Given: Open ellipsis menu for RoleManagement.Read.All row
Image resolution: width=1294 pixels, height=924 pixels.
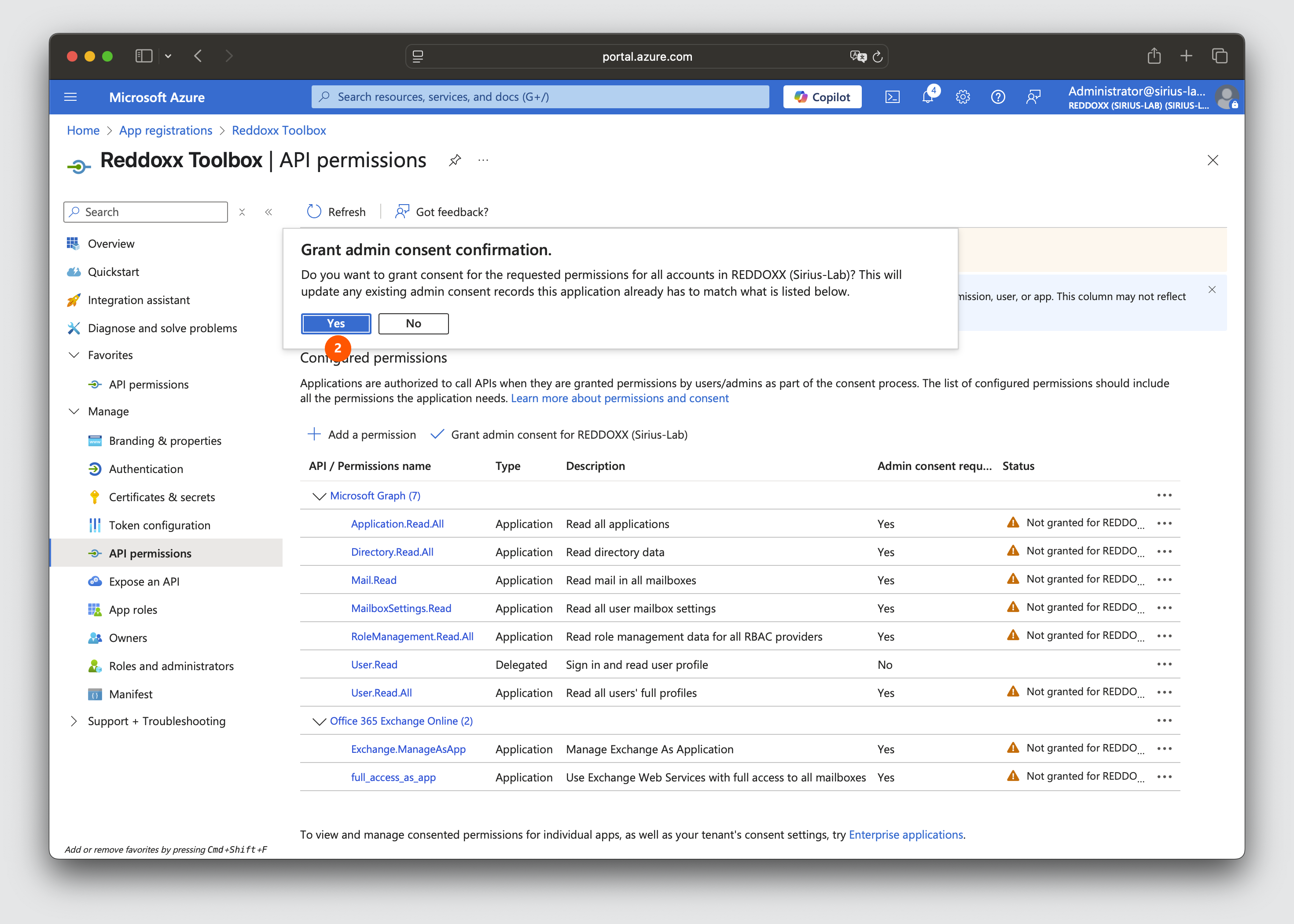Looking at the screenshot, I should point(1164,636).
